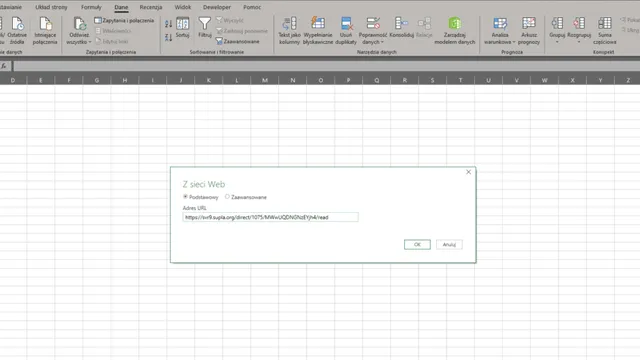640x360 pixels.
Task: Toggle the Filtruj filter funnel
Action: tap(204, 27)
